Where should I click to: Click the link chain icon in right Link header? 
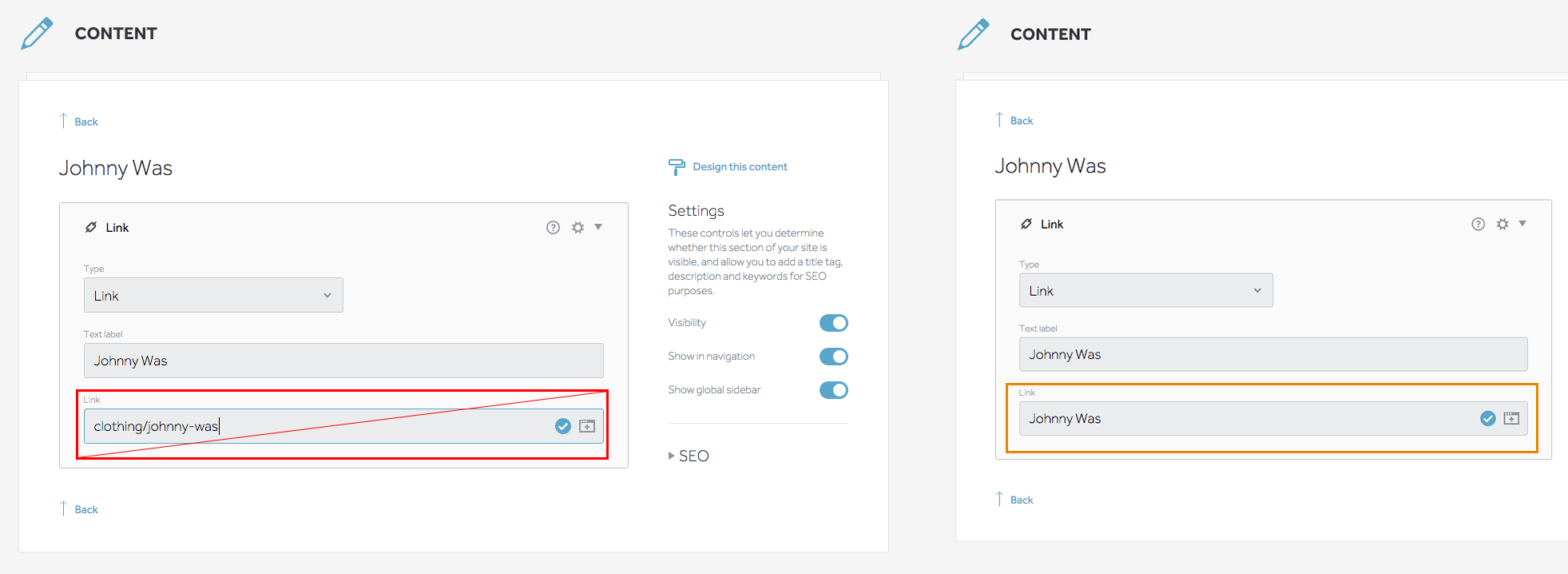1026,224
